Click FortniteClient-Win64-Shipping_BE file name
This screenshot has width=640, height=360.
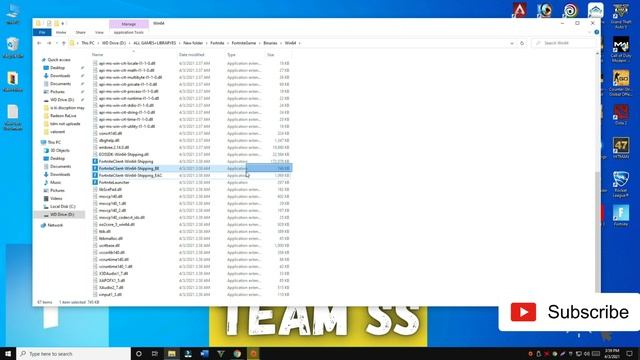[129, 168]
